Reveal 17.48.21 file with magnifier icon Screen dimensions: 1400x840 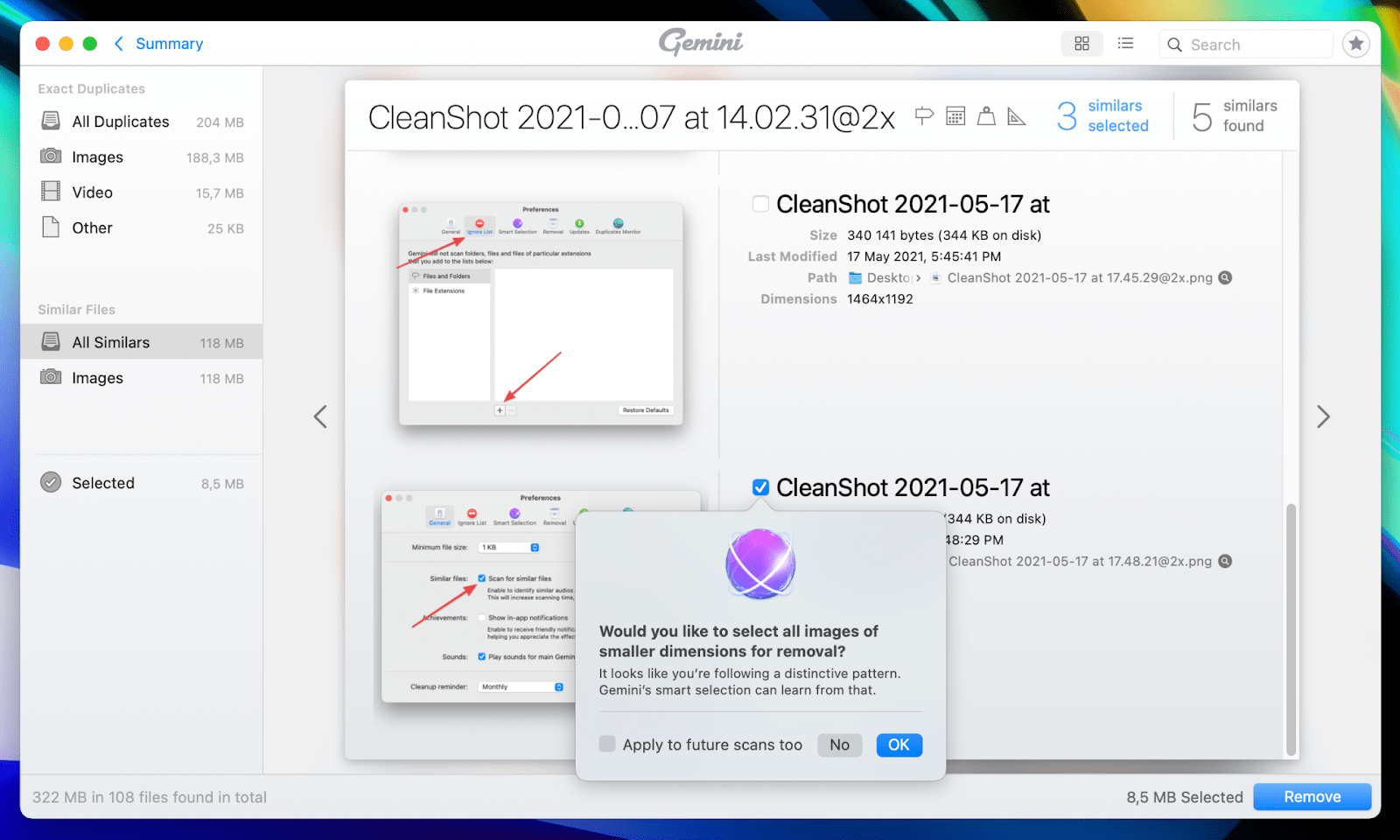pos(1225,561)
